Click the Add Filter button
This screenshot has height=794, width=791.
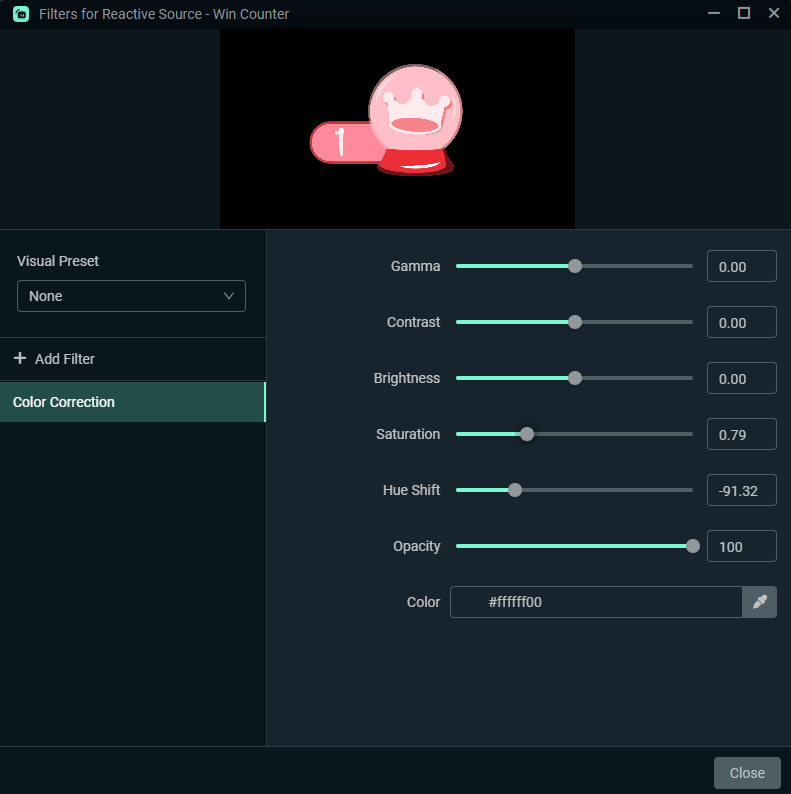(x=55, y=359)
